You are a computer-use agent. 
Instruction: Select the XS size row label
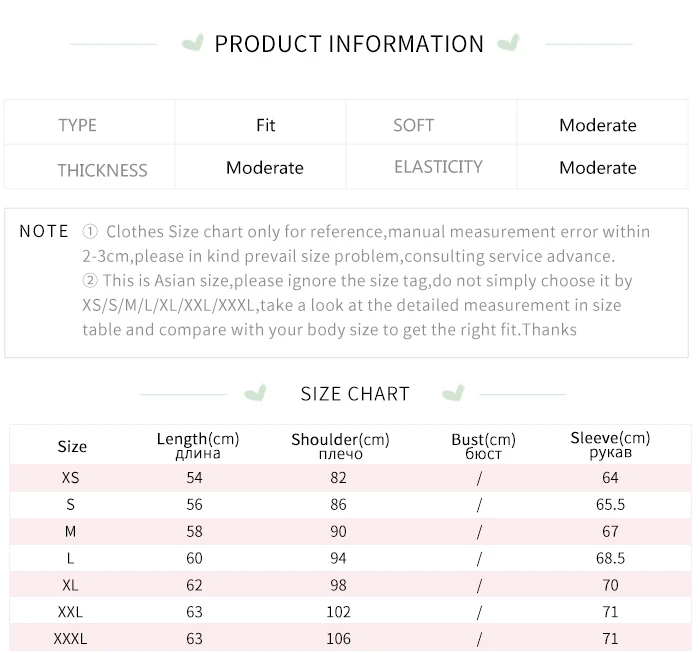pyautogui.click(x=71, y=478)
